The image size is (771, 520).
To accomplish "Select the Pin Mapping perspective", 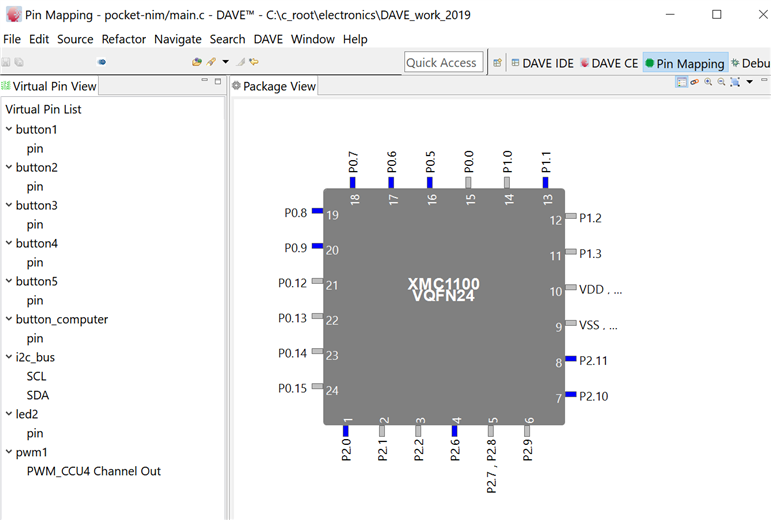I will (685, 63).
